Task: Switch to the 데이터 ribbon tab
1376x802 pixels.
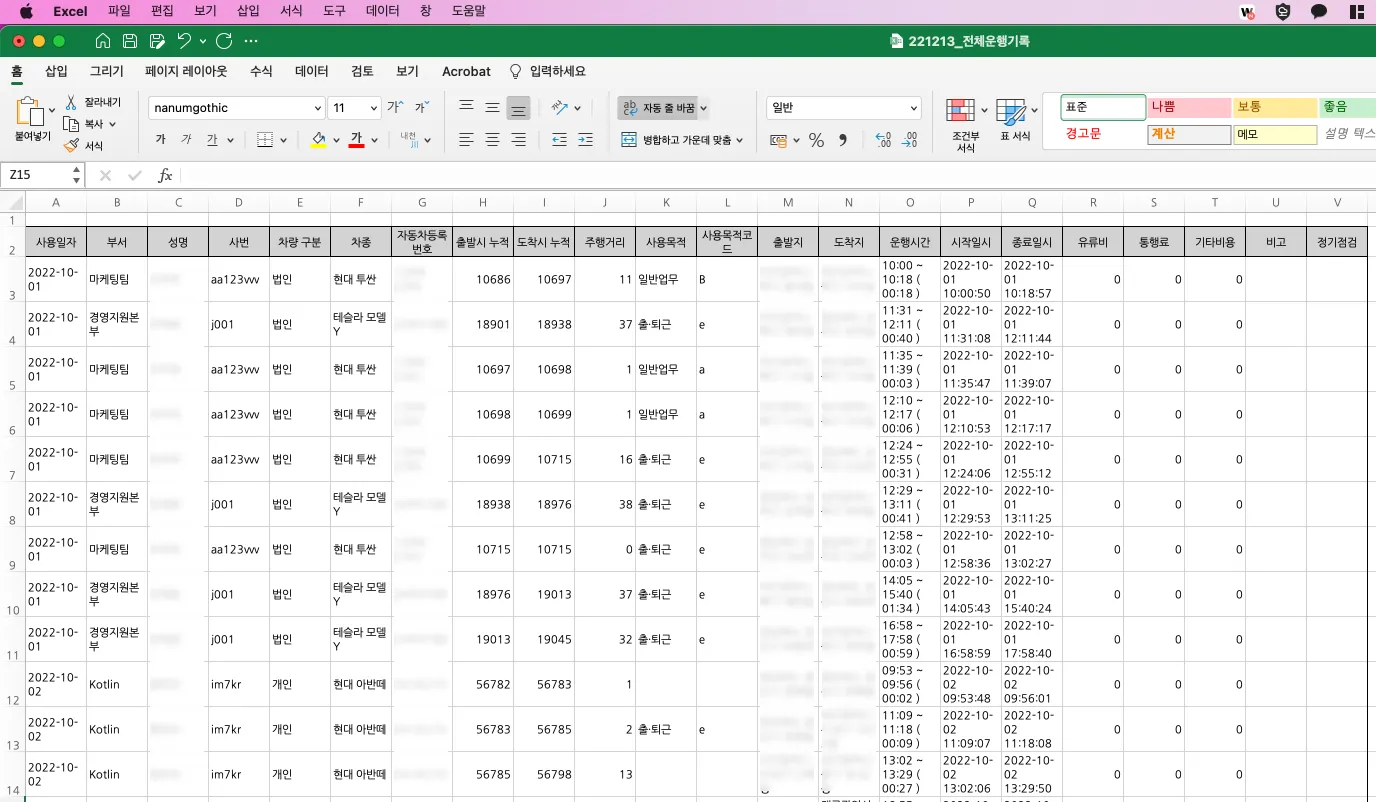Action: point(311,72)
